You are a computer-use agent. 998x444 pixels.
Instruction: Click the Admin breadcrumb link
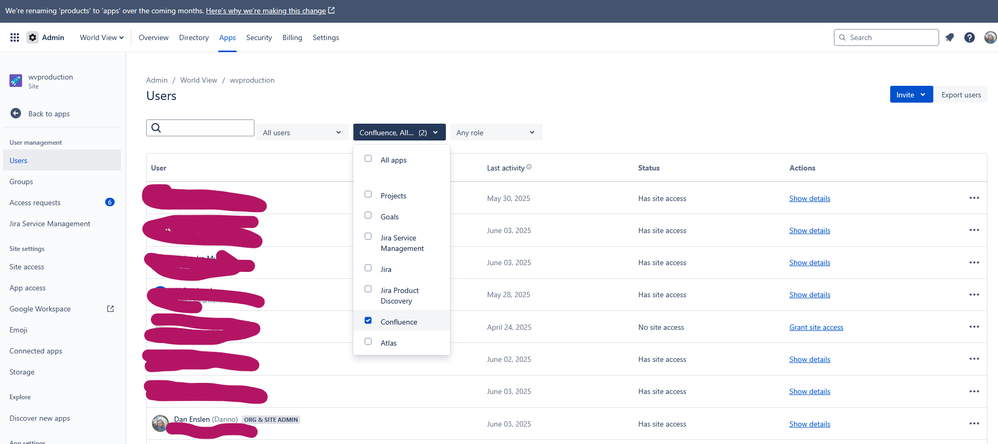coord(157,80)
